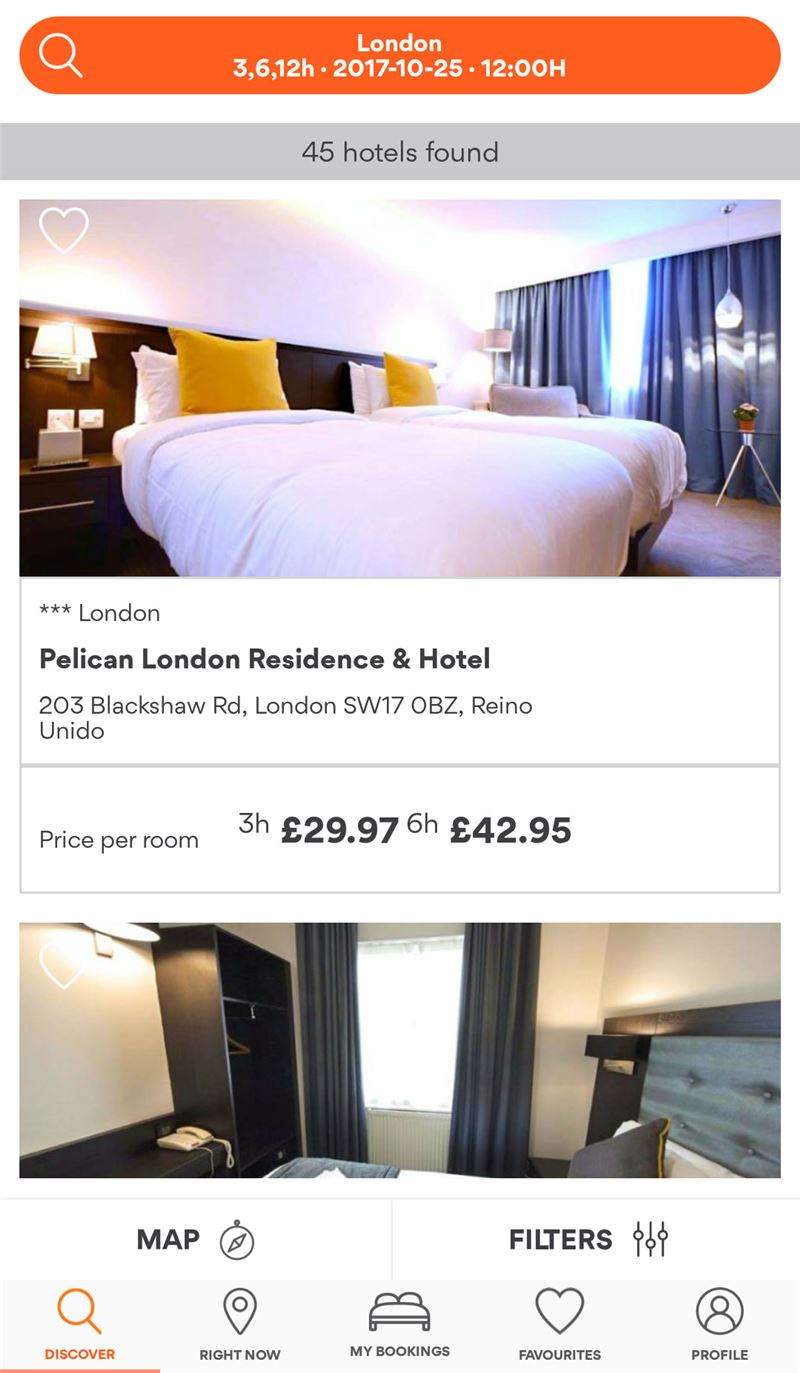Edit the London search details bar
This screenshot has height=1373, width=800.
point(400,55)
